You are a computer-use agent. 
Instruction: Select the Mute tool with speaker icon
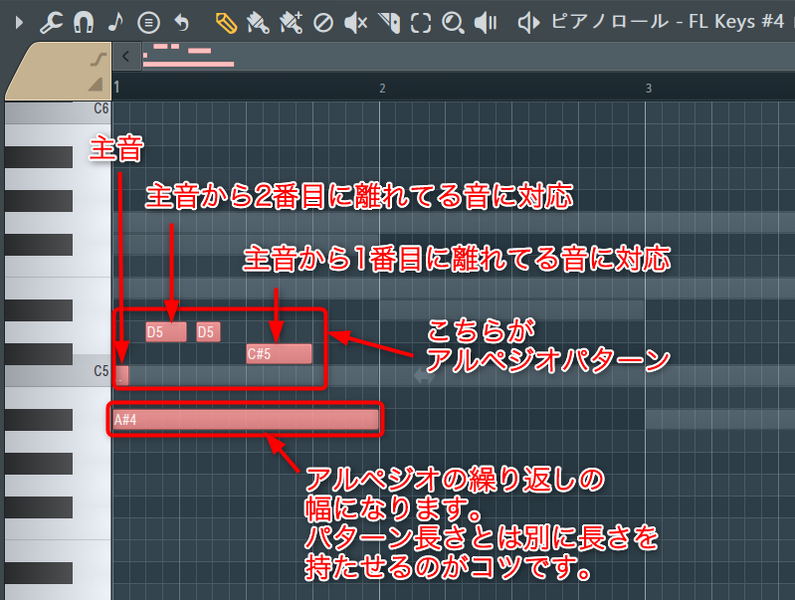tap(355, 21)
